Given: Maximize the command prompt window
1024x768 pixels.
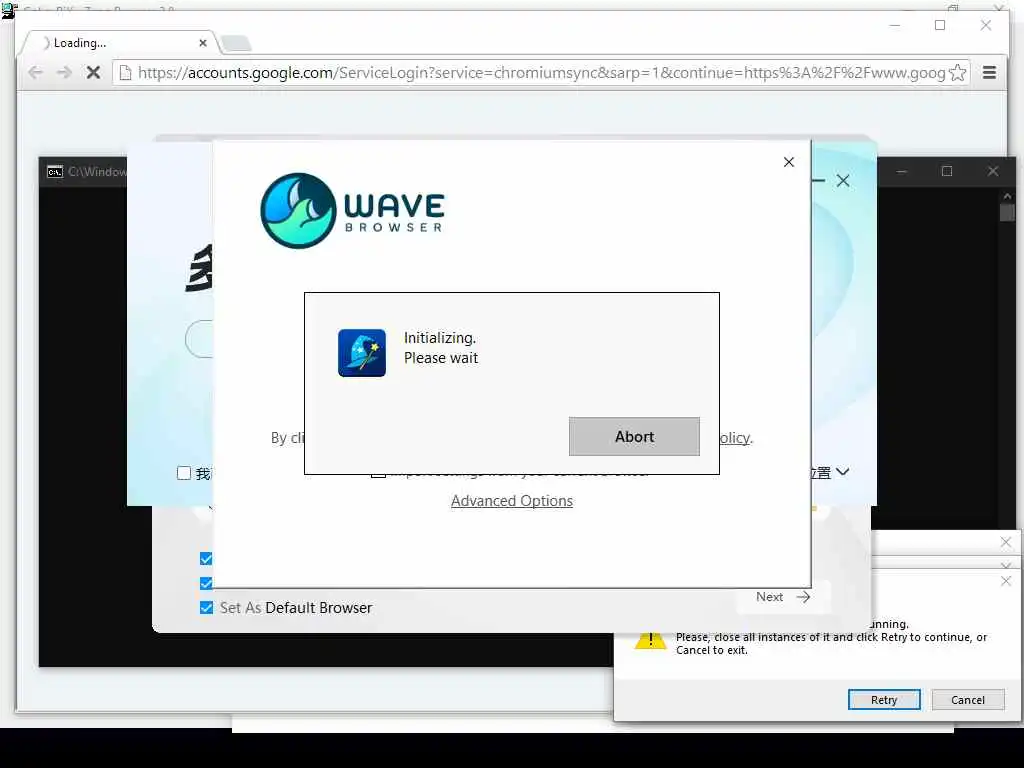Looking at the screenshot, I should [x=947, y=171].
